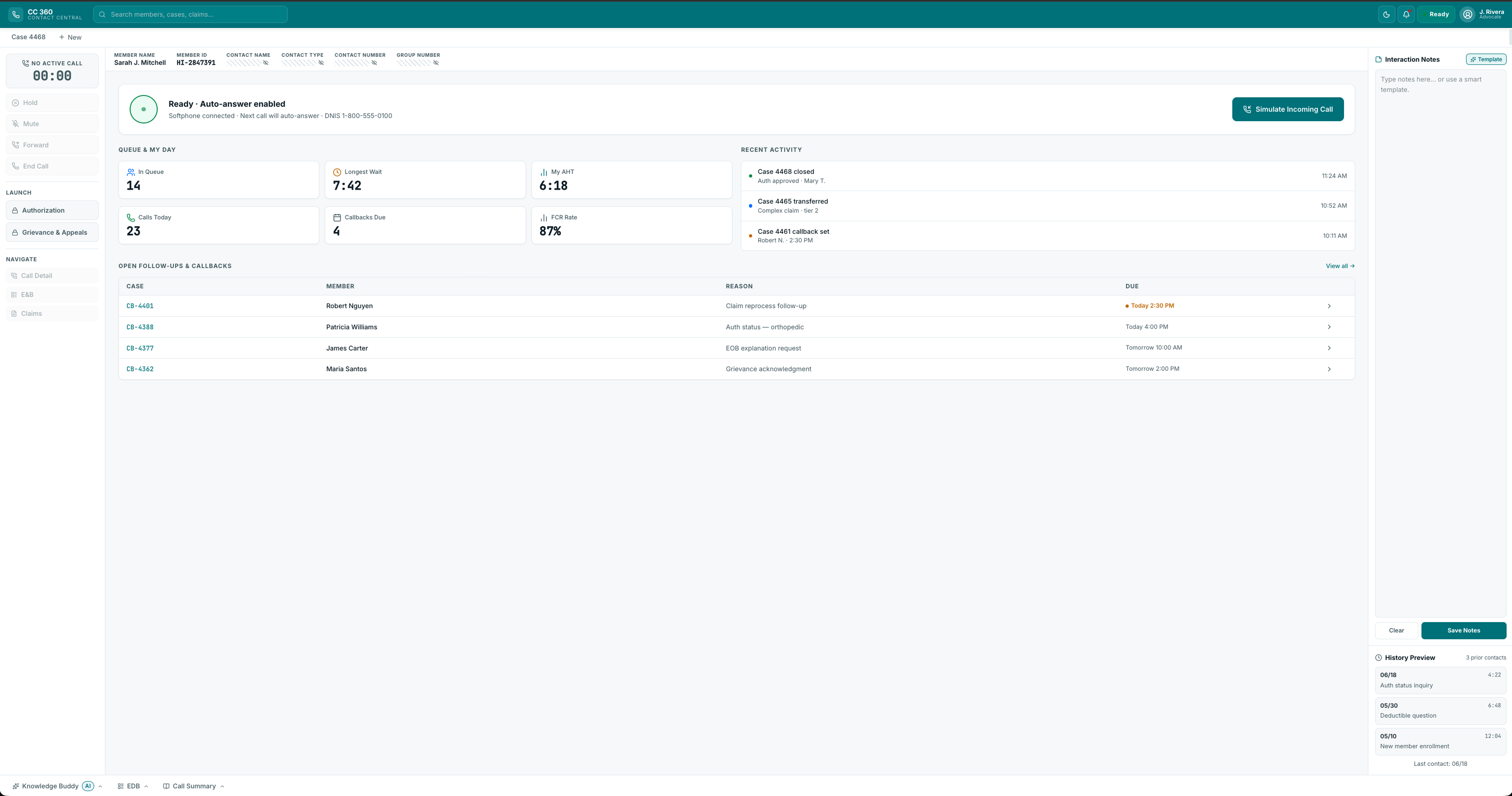Click the FCR Rate chart icon
This screenshot has width=1512, height=796.
coord(544,217)
